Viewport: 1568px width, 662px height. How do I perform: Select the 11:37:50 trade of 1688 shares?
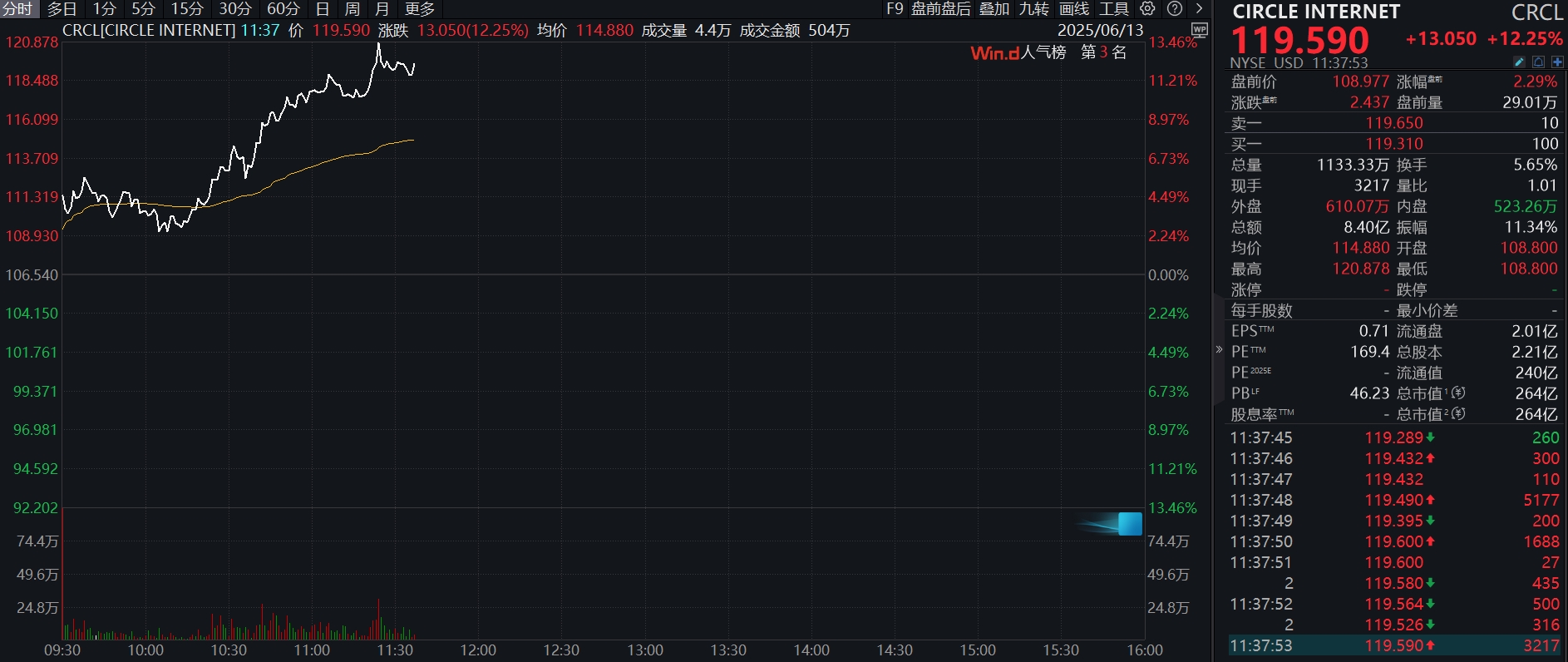[1394, 541]
